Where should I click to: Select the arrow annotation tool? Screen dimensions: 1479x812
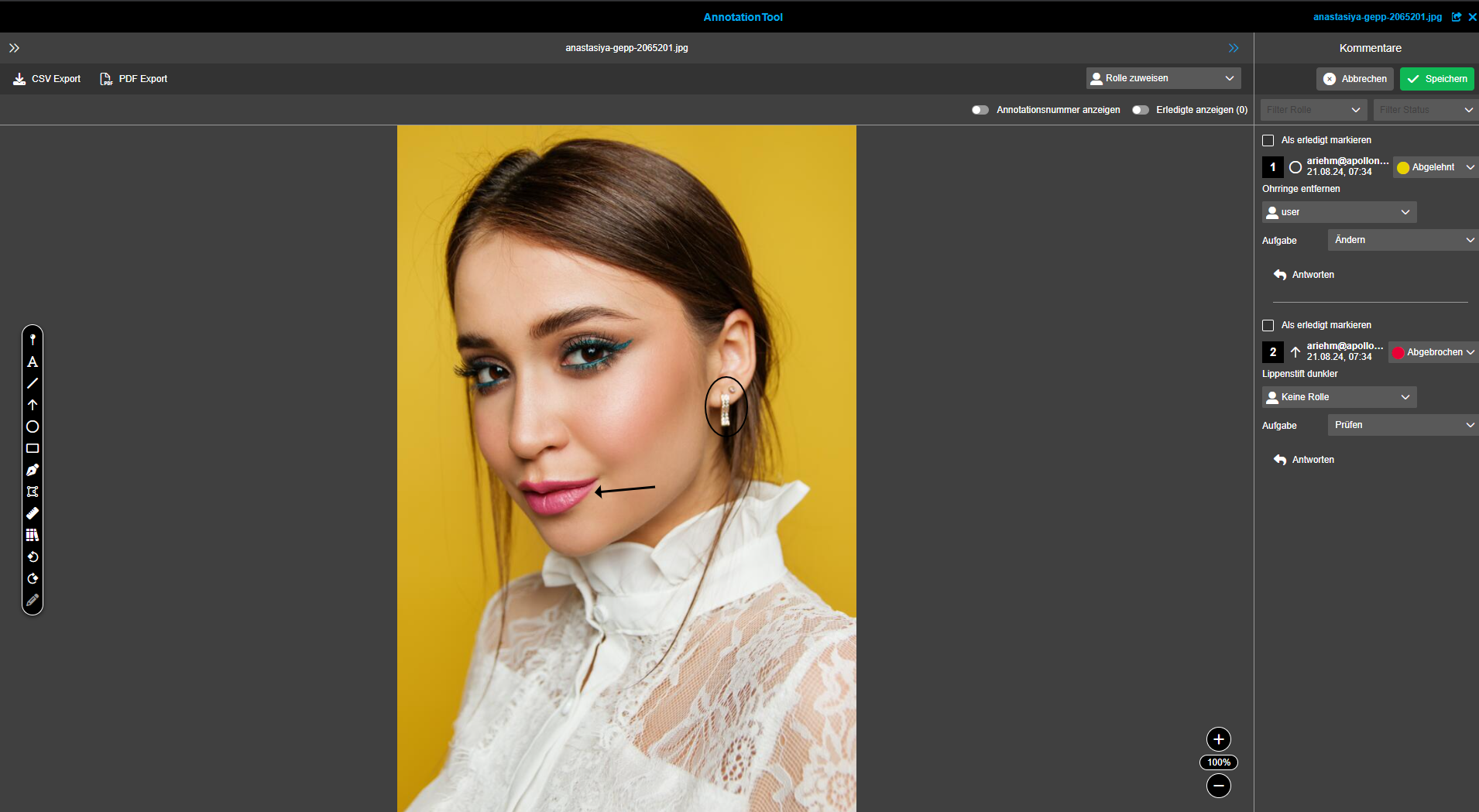33,404
